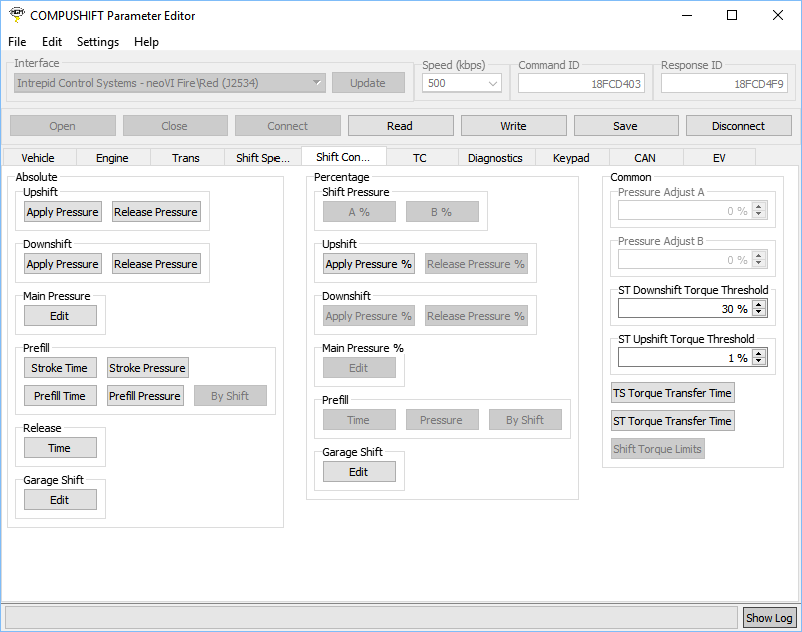This screenshot has width=802, height=632.
Task: Select the Keypad tab
Action: (571, 158)
